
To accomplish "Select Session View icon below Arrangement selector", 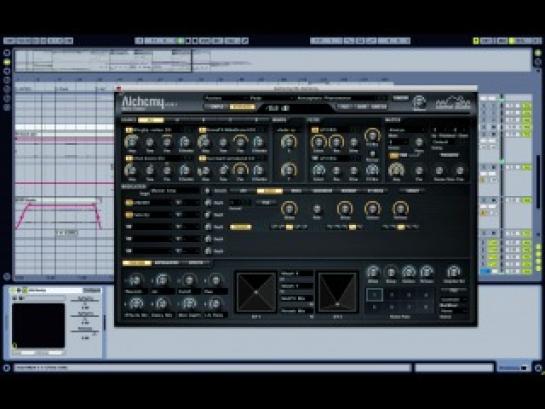I will pos(538,62).
